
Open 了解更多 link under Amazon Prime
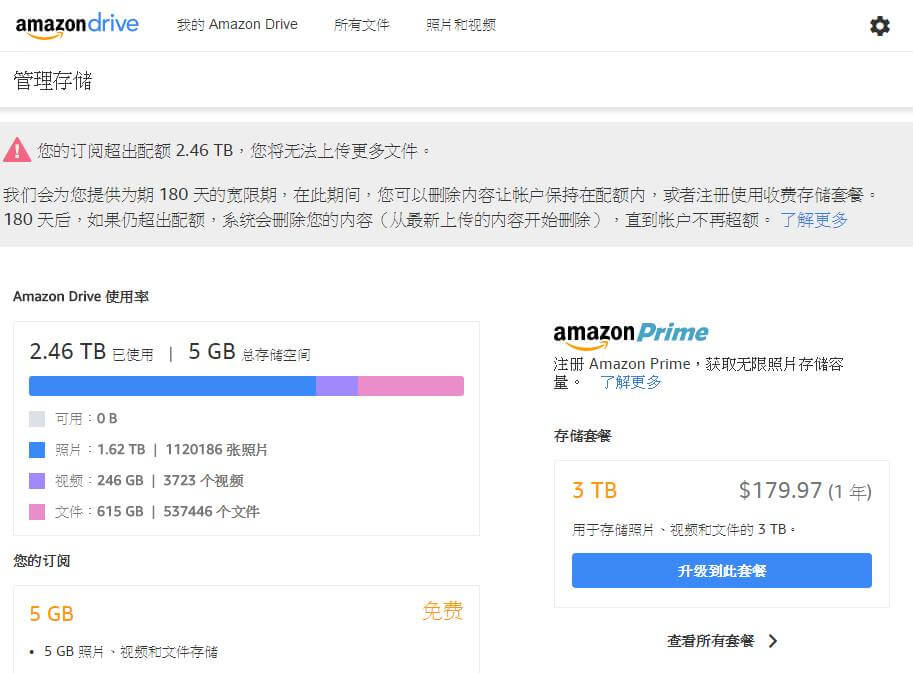(630, 382)
